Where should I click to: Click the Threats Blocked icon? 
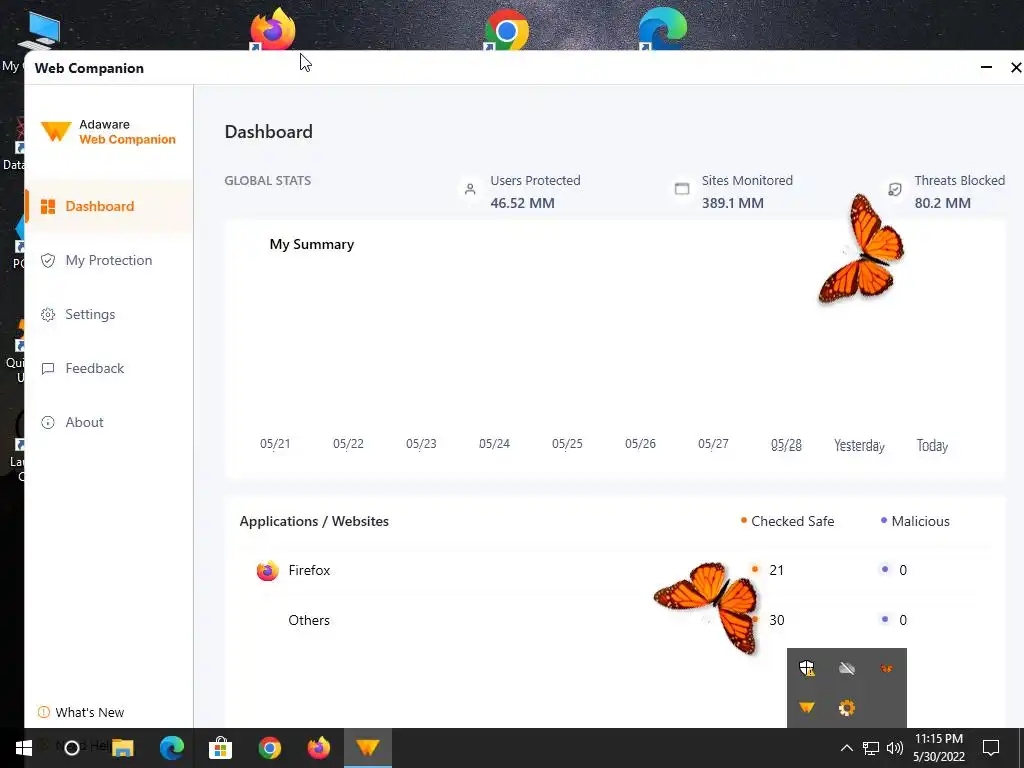895,189
